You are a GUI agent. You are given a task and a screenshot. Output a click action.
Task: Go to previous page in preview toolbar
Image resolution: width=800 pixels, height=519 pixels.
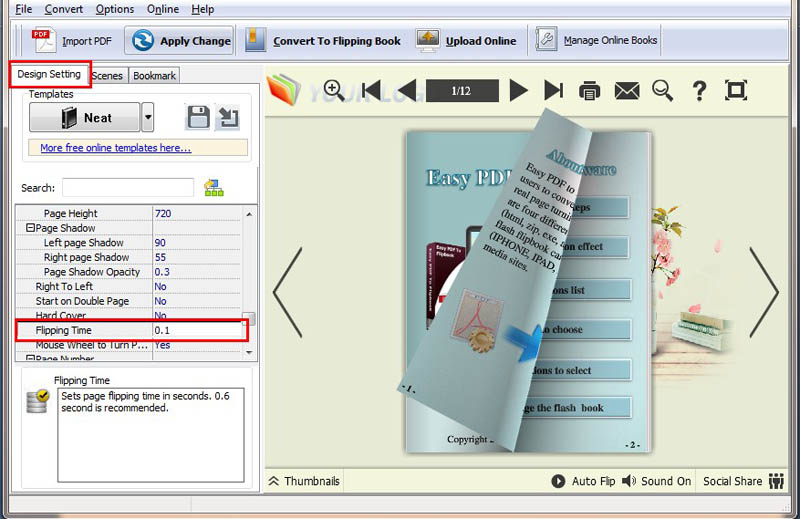[406, 90]
